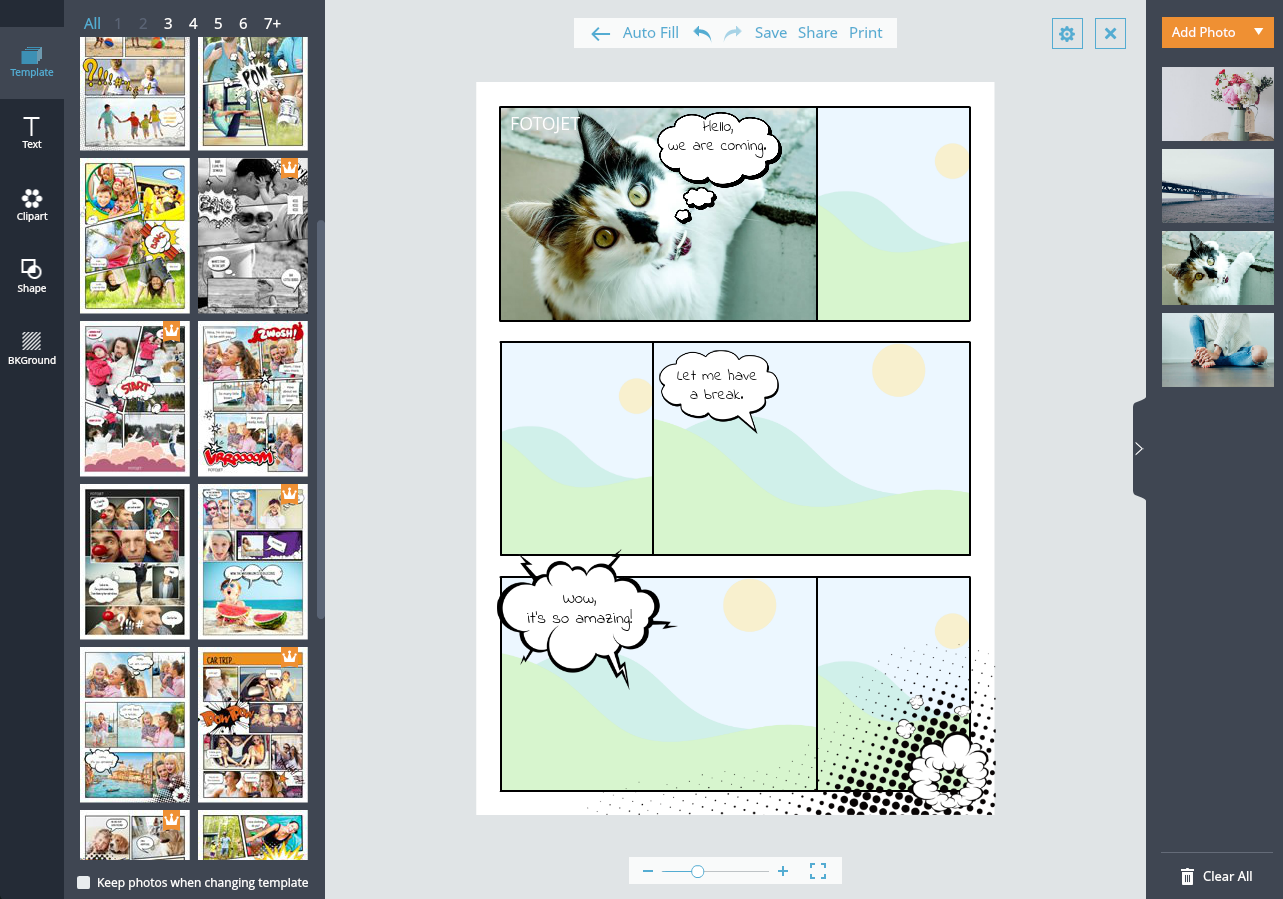
Task: Open the Template panel
Action: click(32, 62)
